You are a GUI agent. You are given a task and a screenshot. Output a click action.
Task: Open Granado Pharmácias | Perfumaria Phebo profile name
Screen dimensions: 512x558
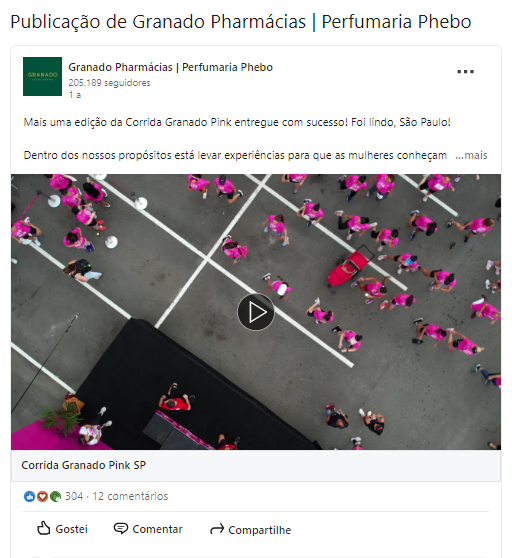click(170, 67)
